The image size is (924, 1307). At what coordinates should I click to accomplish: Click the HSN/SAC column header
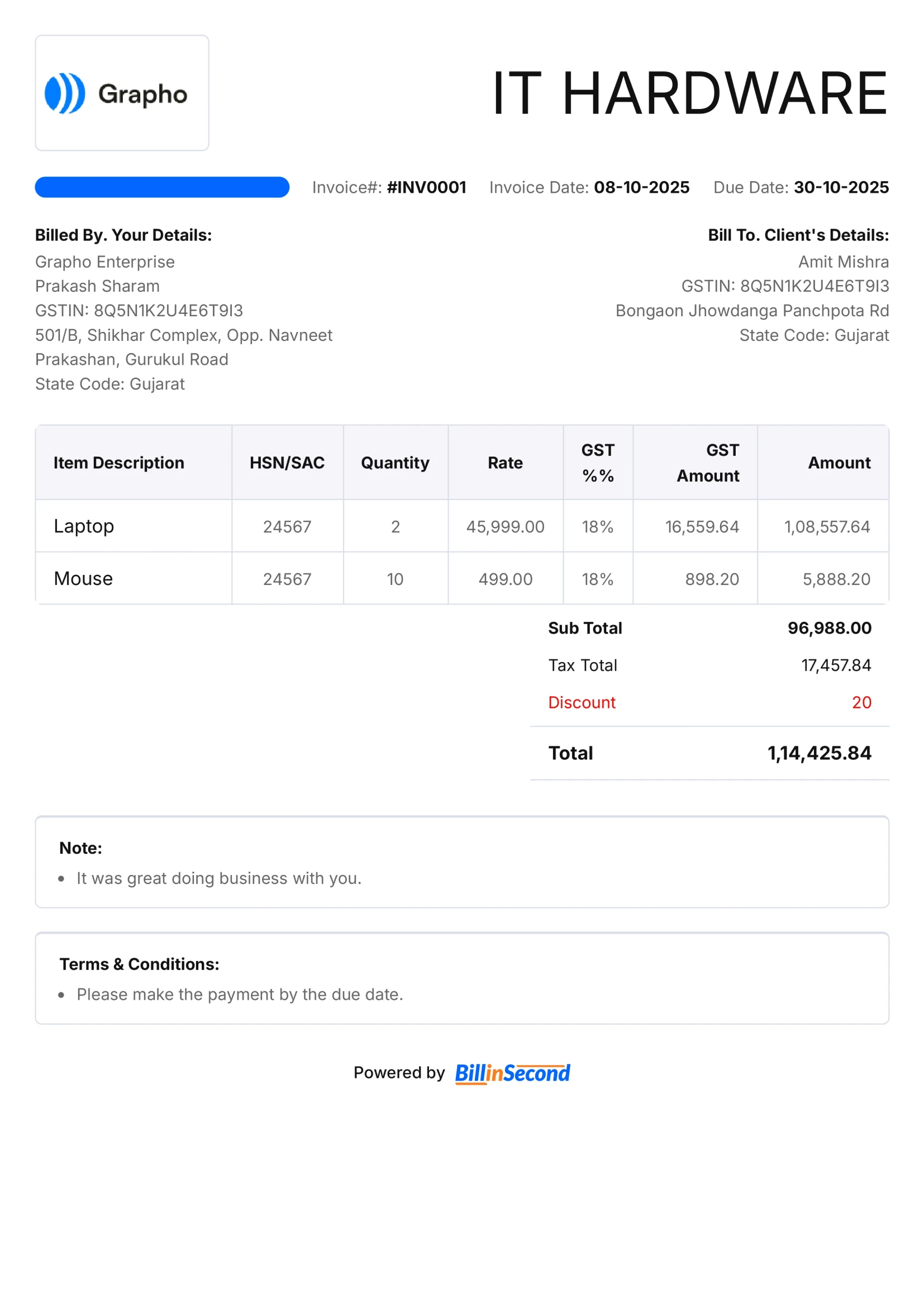coord(287,463)
